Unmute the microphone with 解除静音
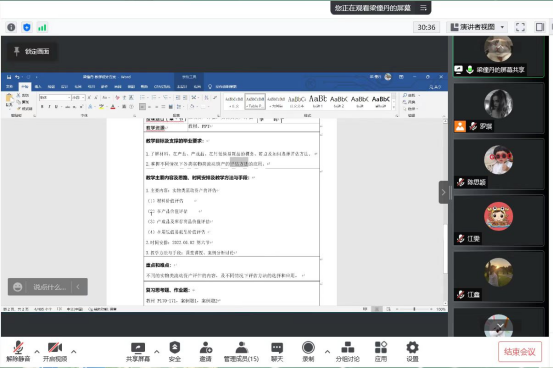The width and height of the screenshot is (554, 369). tap(18, 352)
